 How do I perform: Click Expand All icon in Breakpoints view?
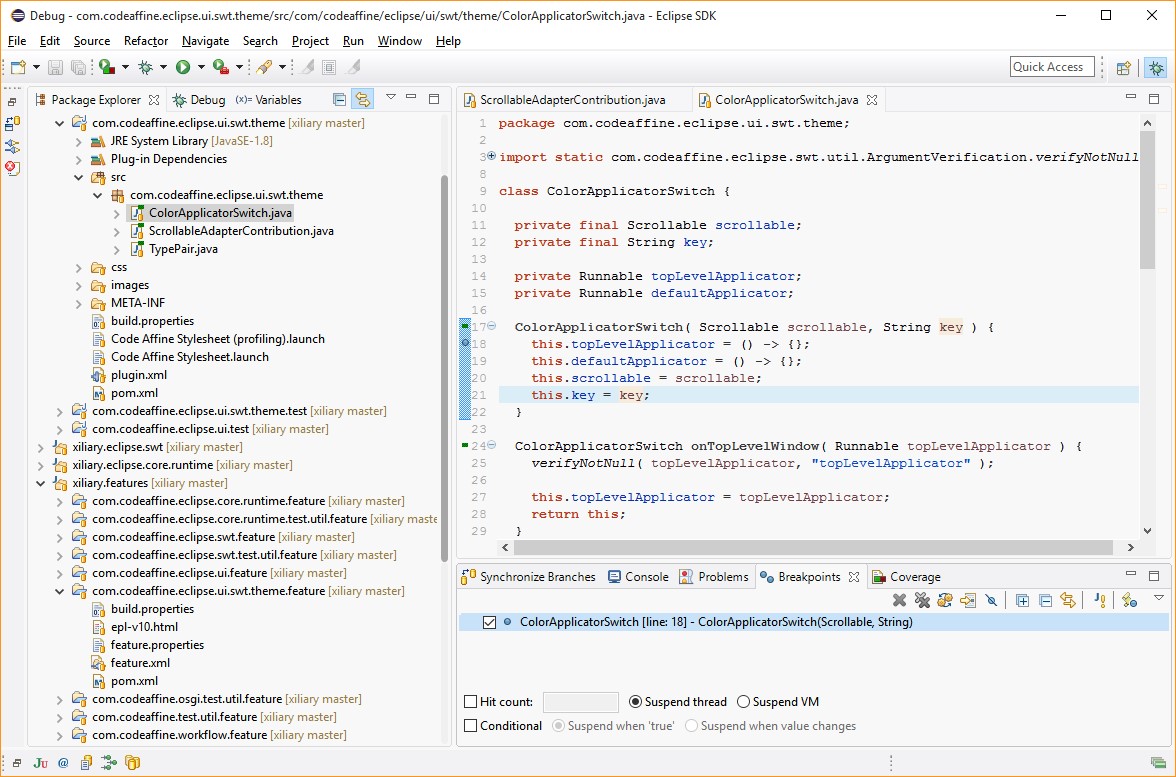coord(1022,600)
